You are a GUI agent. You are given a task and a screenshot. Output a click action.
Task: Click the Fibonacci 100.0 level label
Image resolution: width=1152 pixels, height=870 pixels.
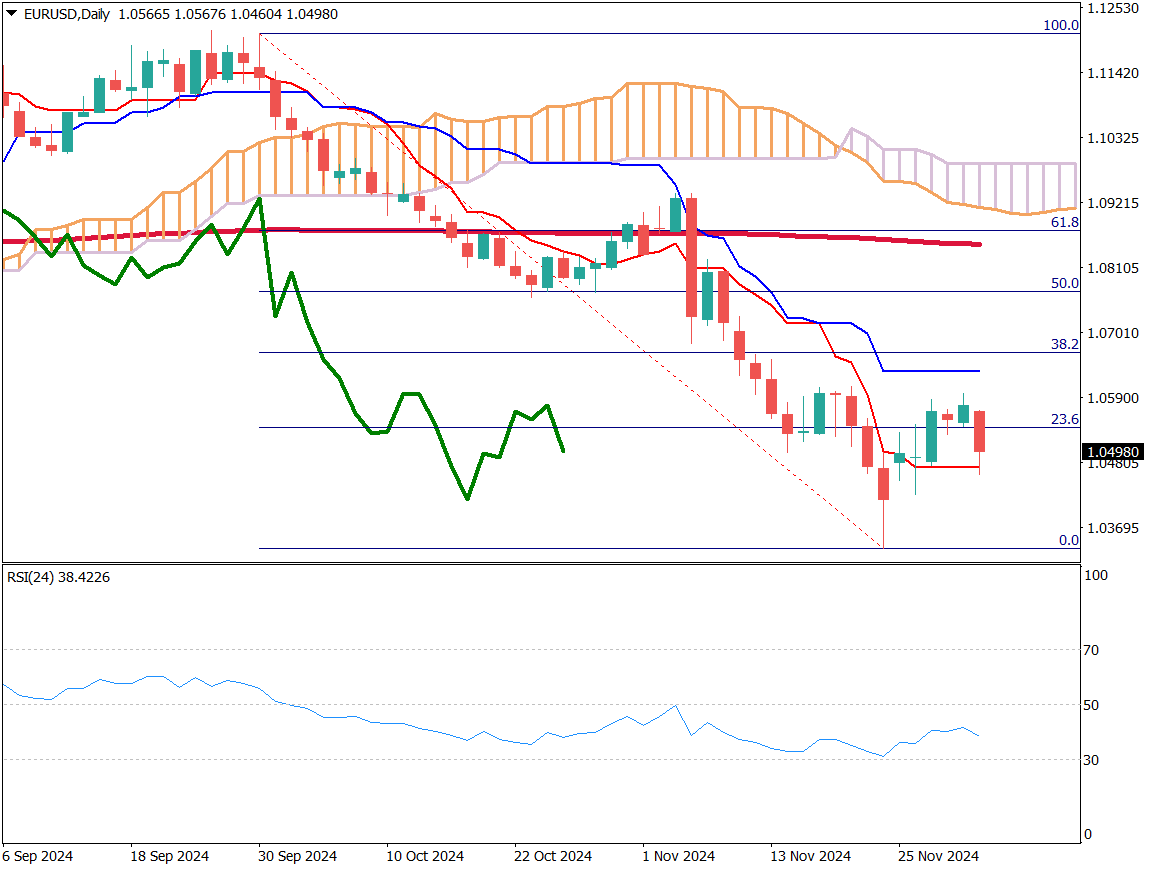click(x=1060, y=25)
